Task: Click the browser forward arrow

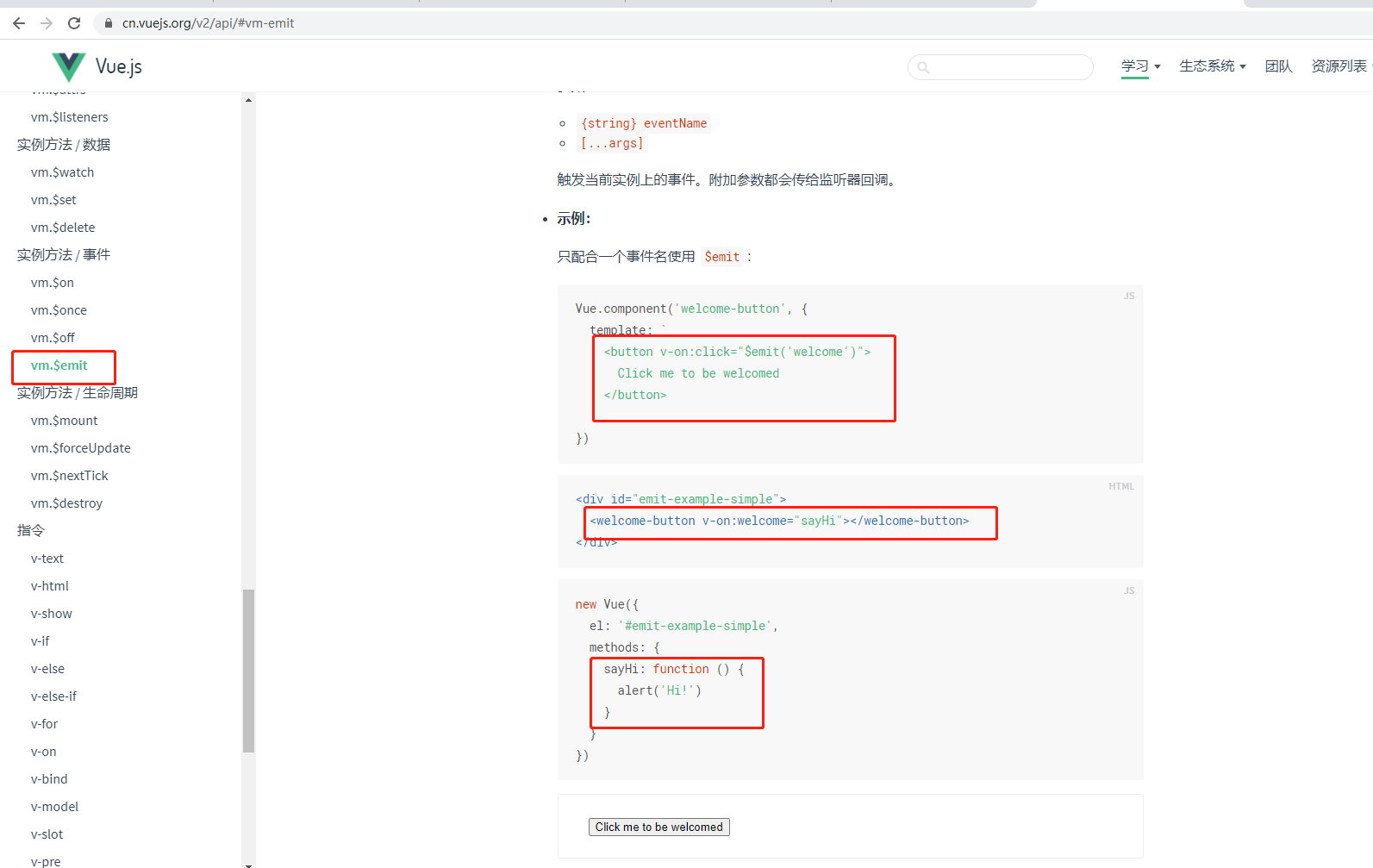Action: (47, 23)
